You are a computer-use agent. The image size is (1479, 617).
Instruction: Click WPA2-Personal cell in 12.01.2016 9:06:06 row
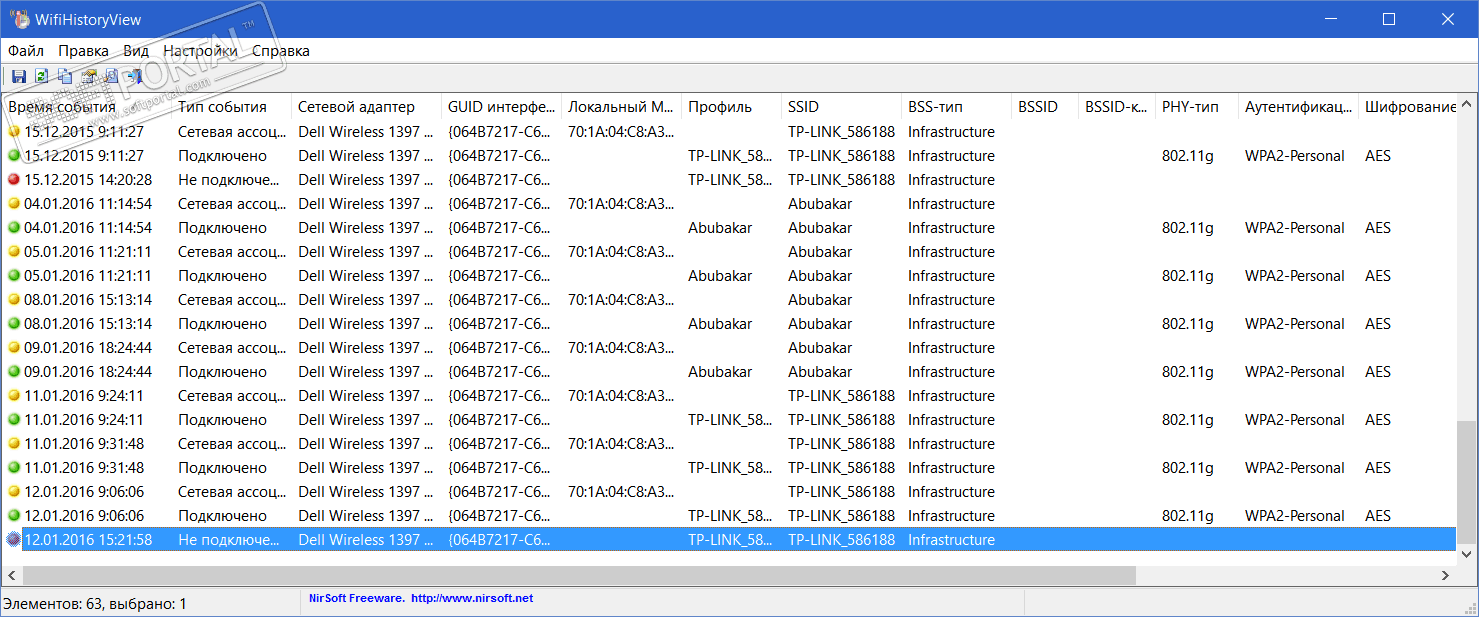pos(1295,516)
